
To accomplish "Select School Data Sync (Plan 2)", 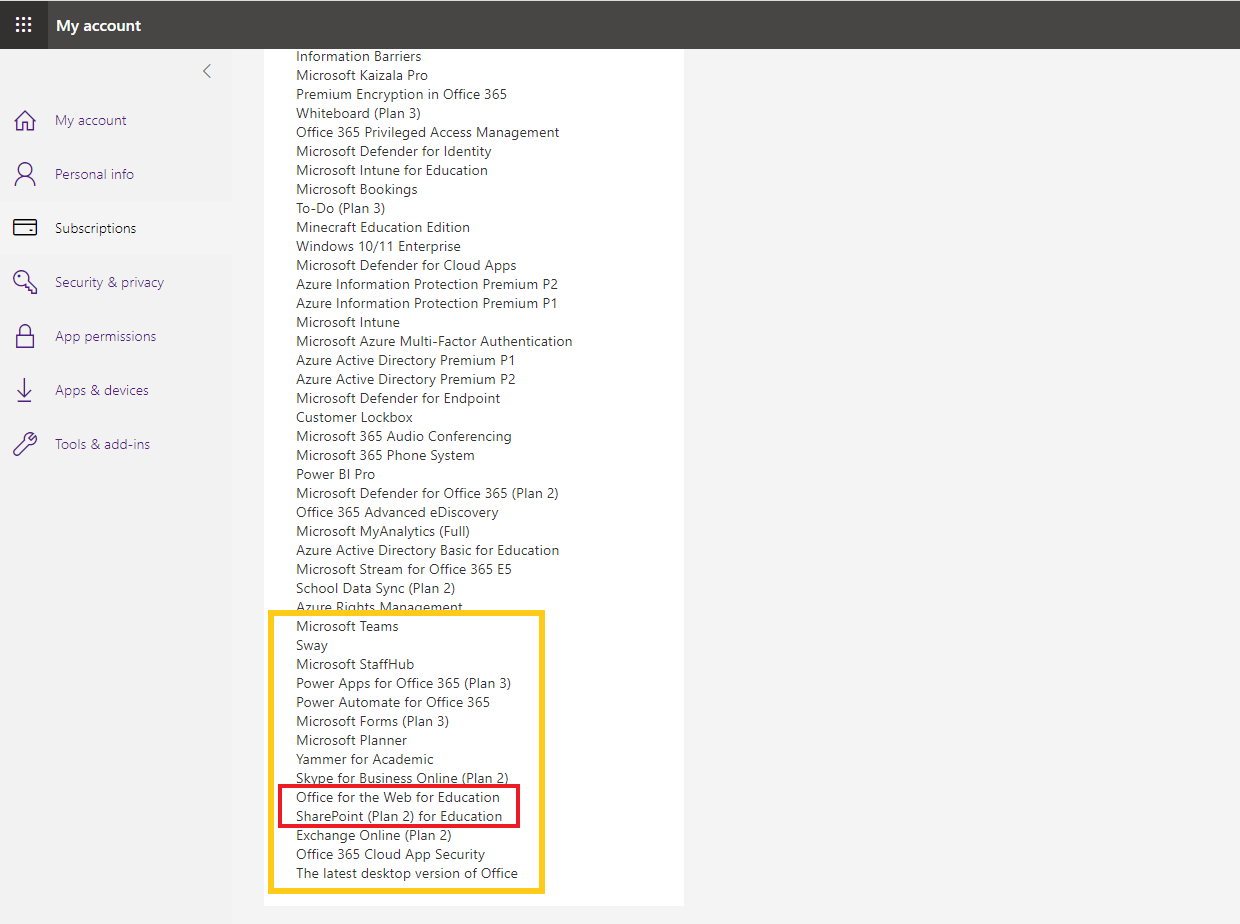I will pos(376,588).
